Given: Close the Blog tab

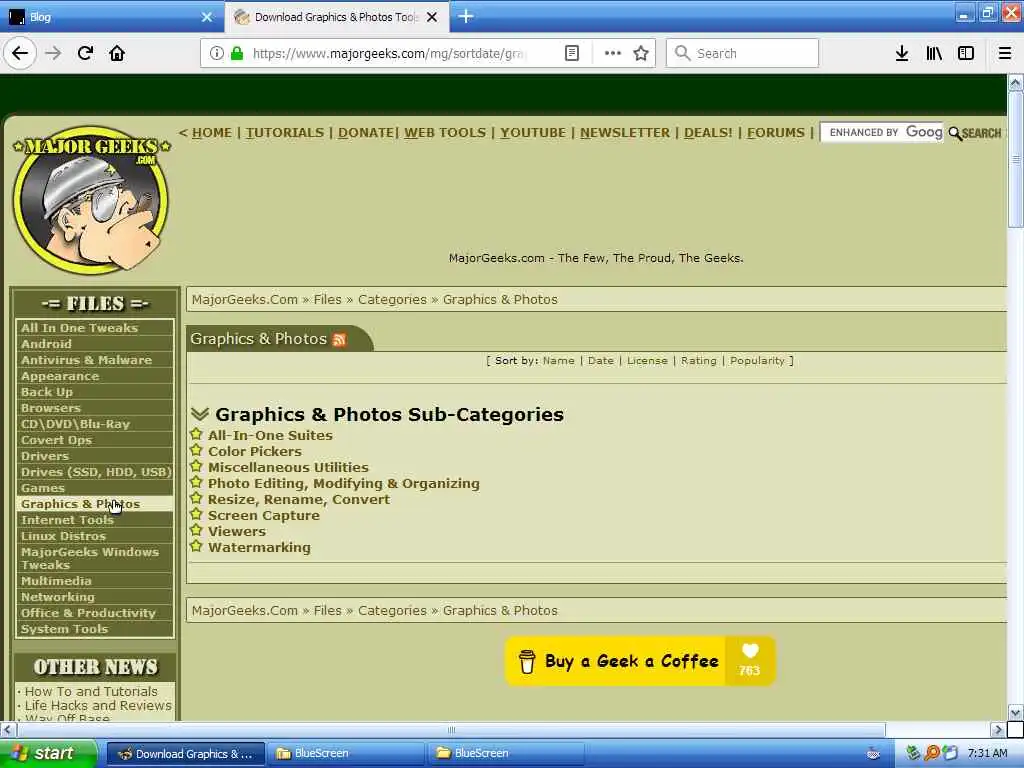Looking at the screenshot, I should click(x=207, y=17).
